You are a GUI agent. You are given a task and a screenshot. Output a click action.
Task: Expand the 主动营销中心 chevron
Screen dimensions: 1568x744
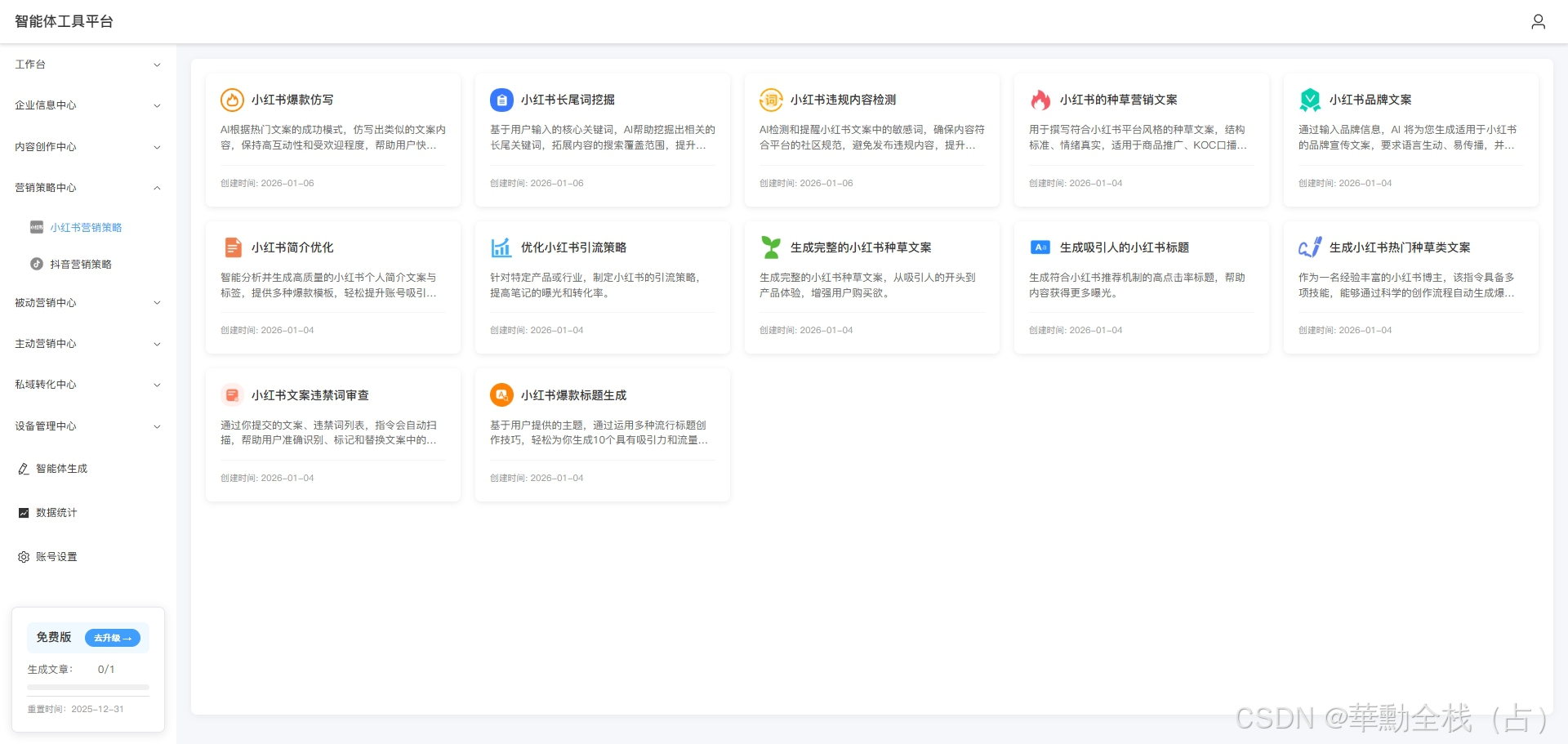[x=157, y=344]
